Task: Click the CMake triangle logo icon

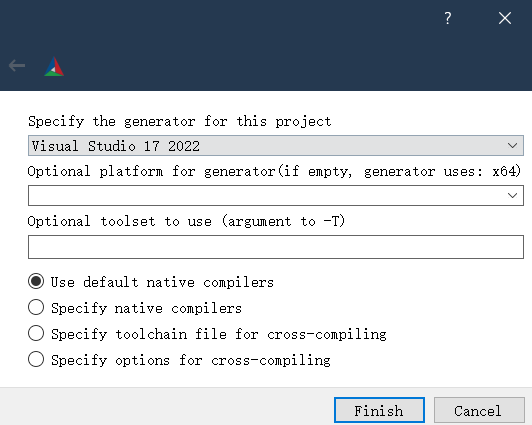Action: click(x=54, y=66)
